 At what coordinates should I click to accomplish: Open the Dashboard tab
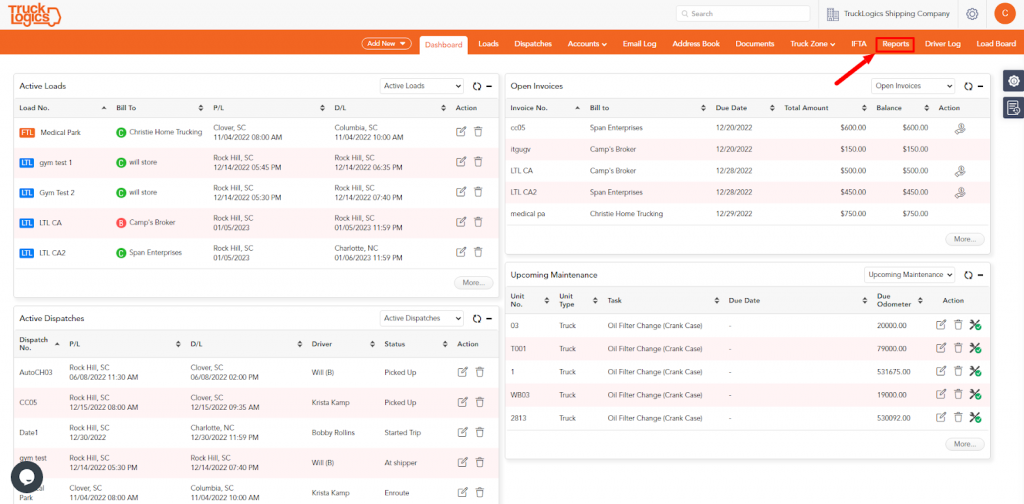click(x=443, y=44)
